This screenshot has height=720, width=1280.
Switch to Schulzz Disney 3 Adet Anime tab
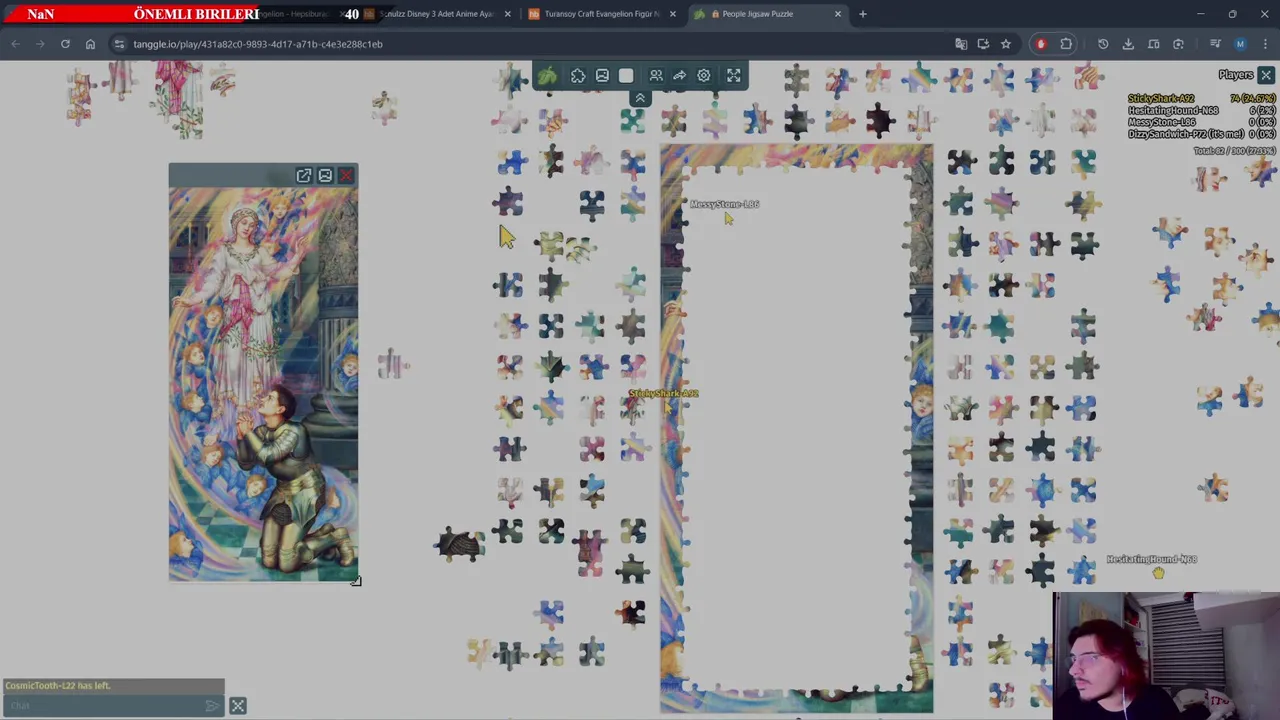(436, 14)
